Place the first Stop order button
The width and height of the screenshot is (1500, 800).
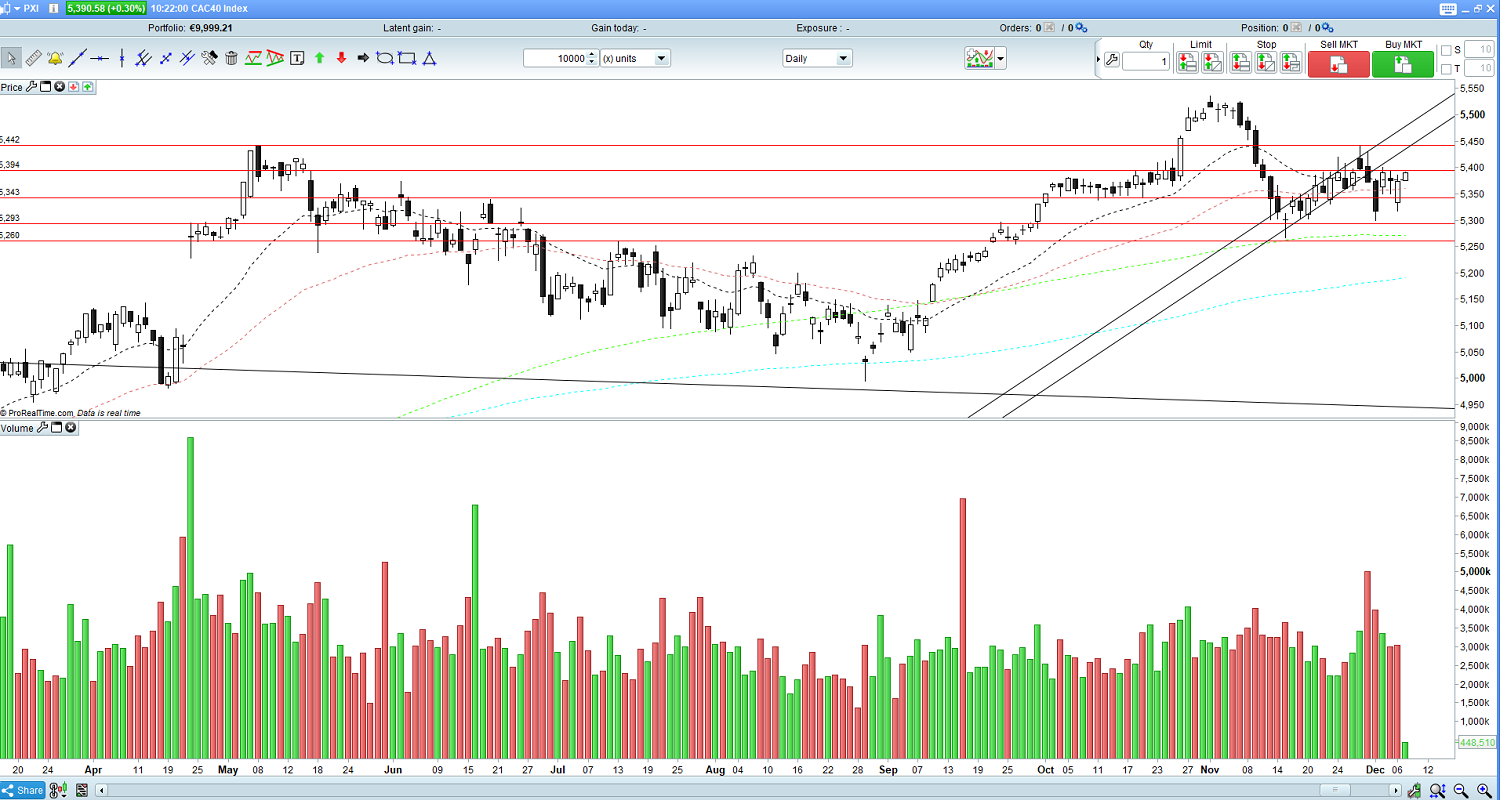coord(1241,63)
